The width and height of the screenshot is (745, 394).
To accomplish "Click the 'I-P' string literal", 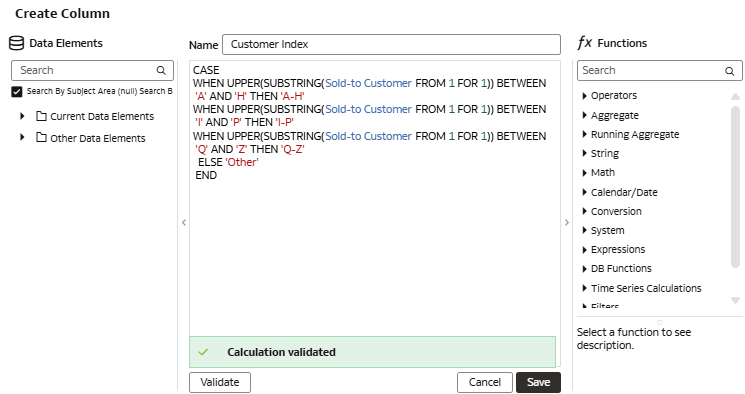I will (284, 122).
